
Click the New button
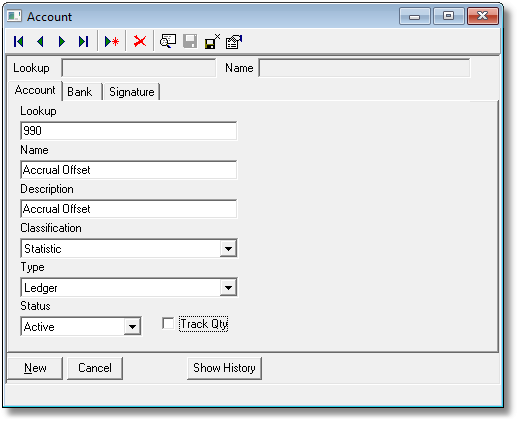[x=35, y=368]
